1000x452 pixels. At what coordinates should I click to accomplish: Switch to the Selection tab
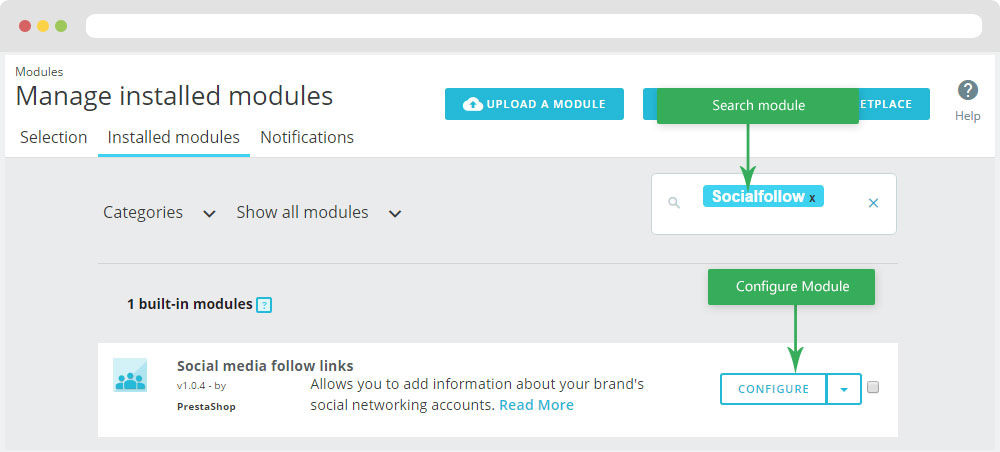coord(53,138)
